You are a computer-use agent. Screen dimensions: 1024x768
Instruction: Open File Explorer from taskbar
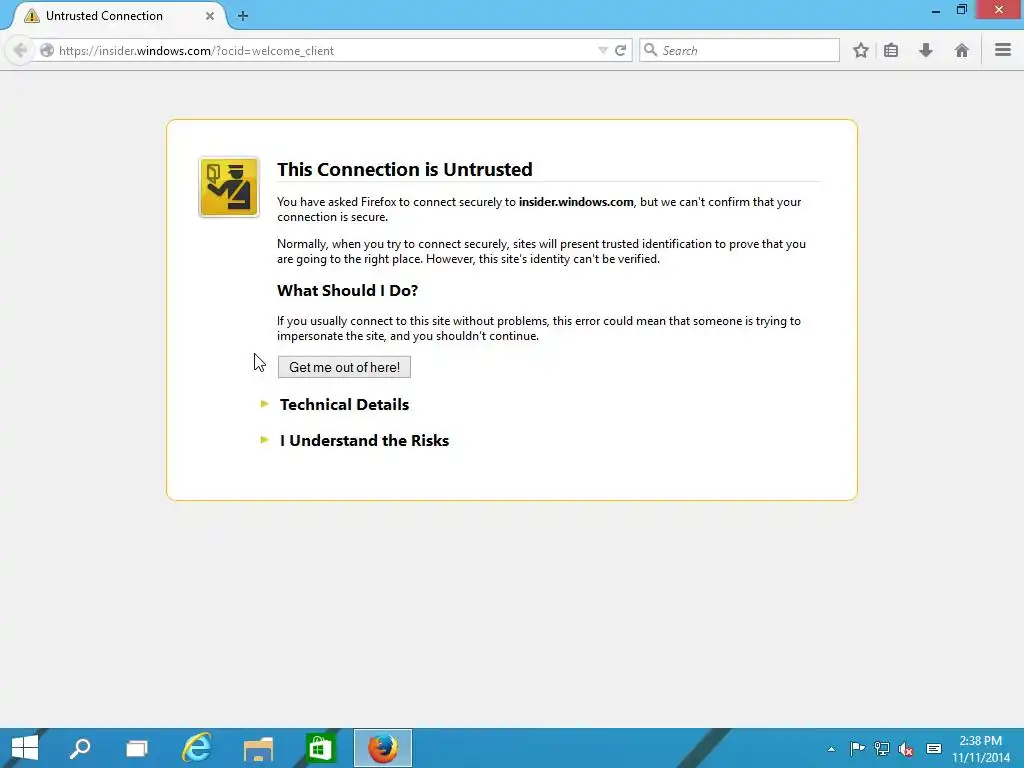[x=259, y=748]
